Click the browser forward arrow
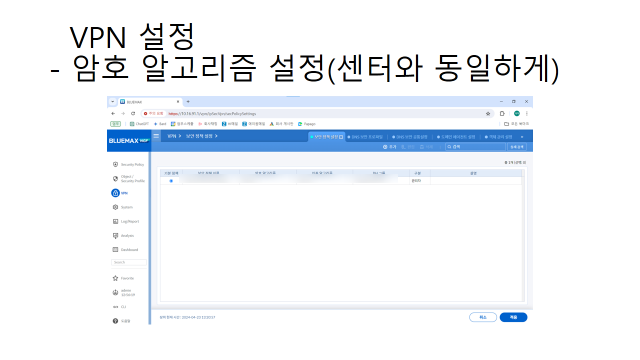 point(123,113)
